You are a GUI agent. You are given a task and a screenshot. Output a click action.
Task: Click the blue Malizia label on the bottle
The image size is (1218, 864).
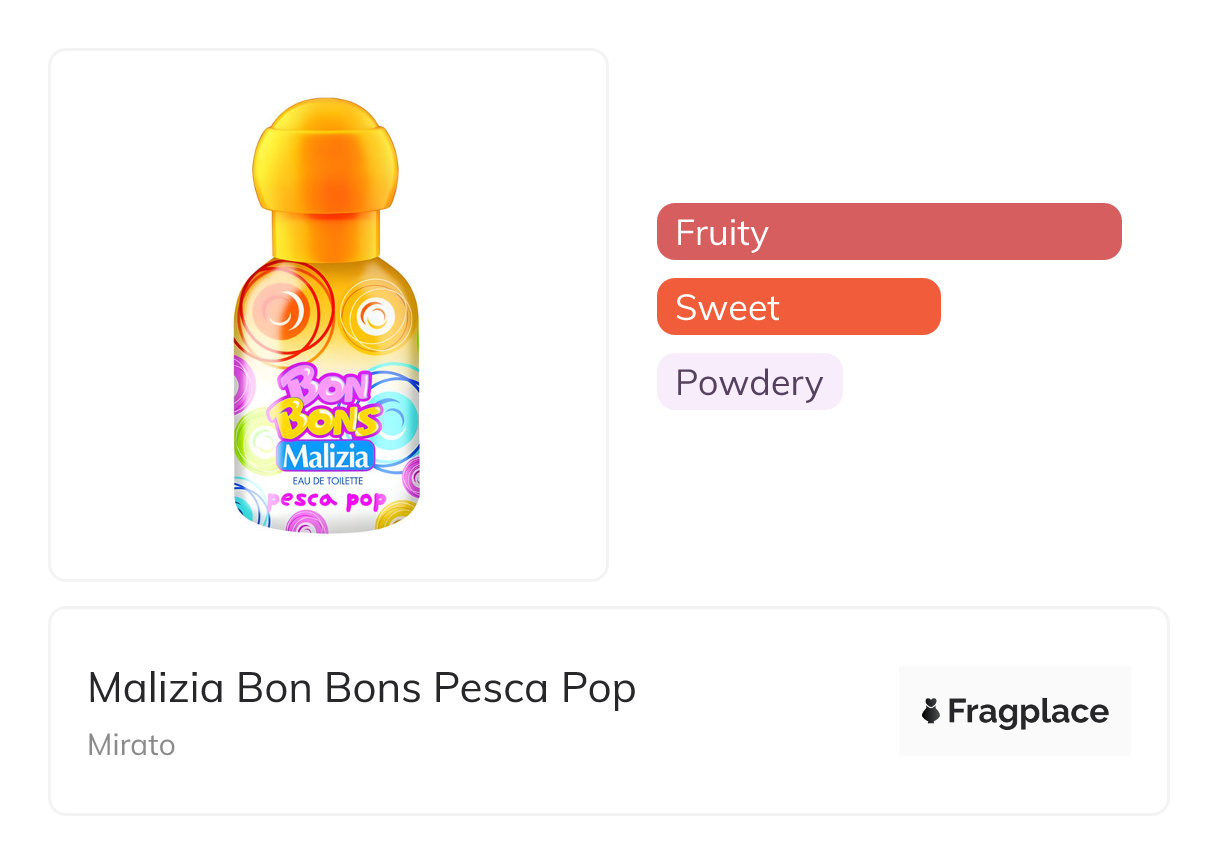pyautogui.click(x=326, y=456)
